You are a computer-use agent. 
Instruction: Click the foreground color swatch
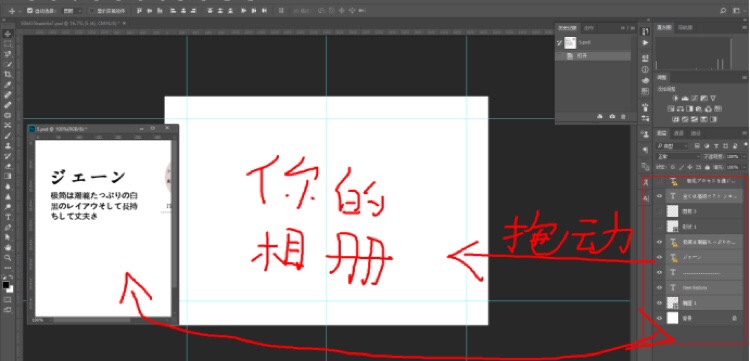(x=6, y=285)
